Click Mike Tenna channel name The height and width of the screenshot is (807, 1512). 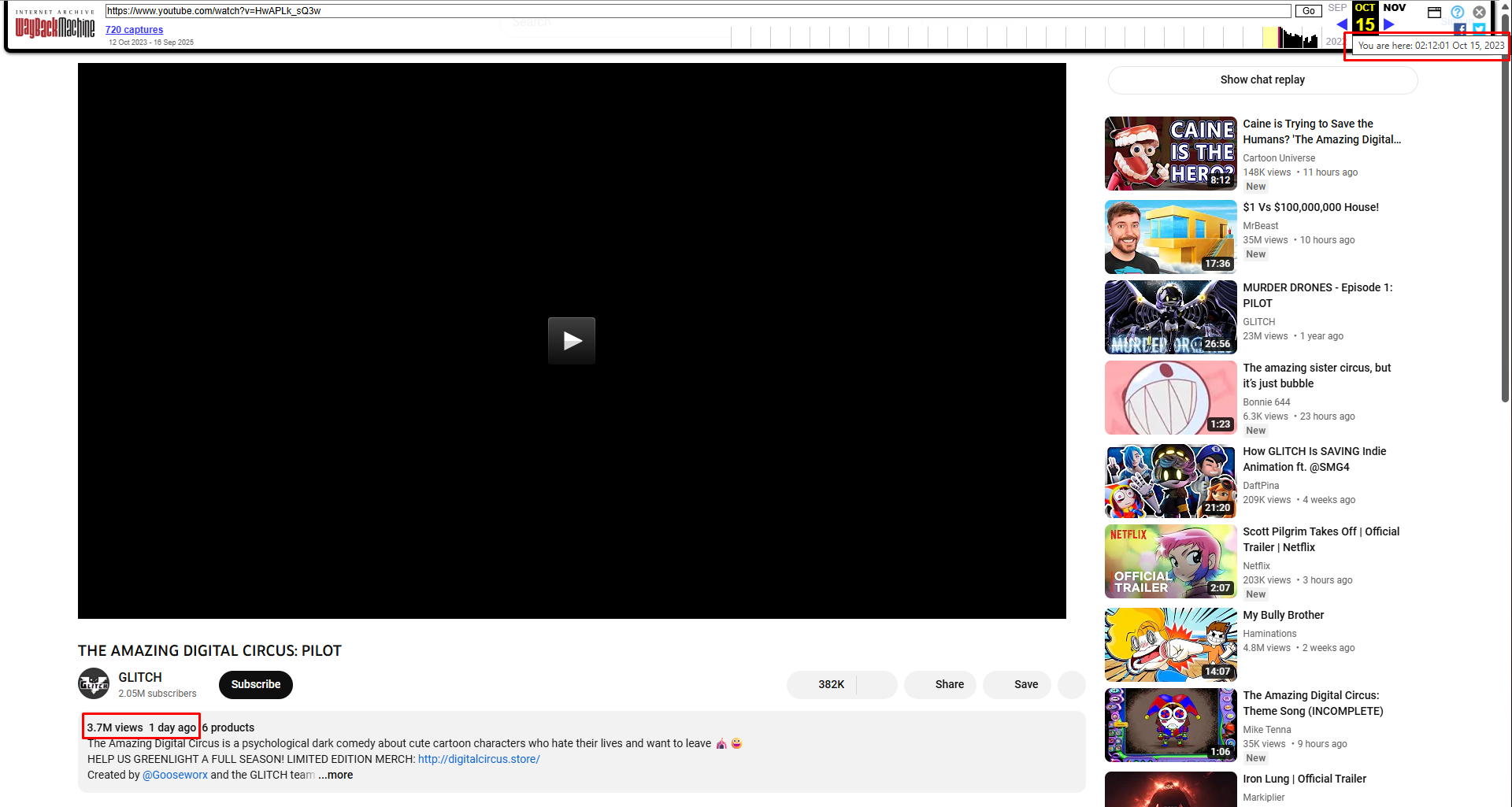(x=1267, y=730)
